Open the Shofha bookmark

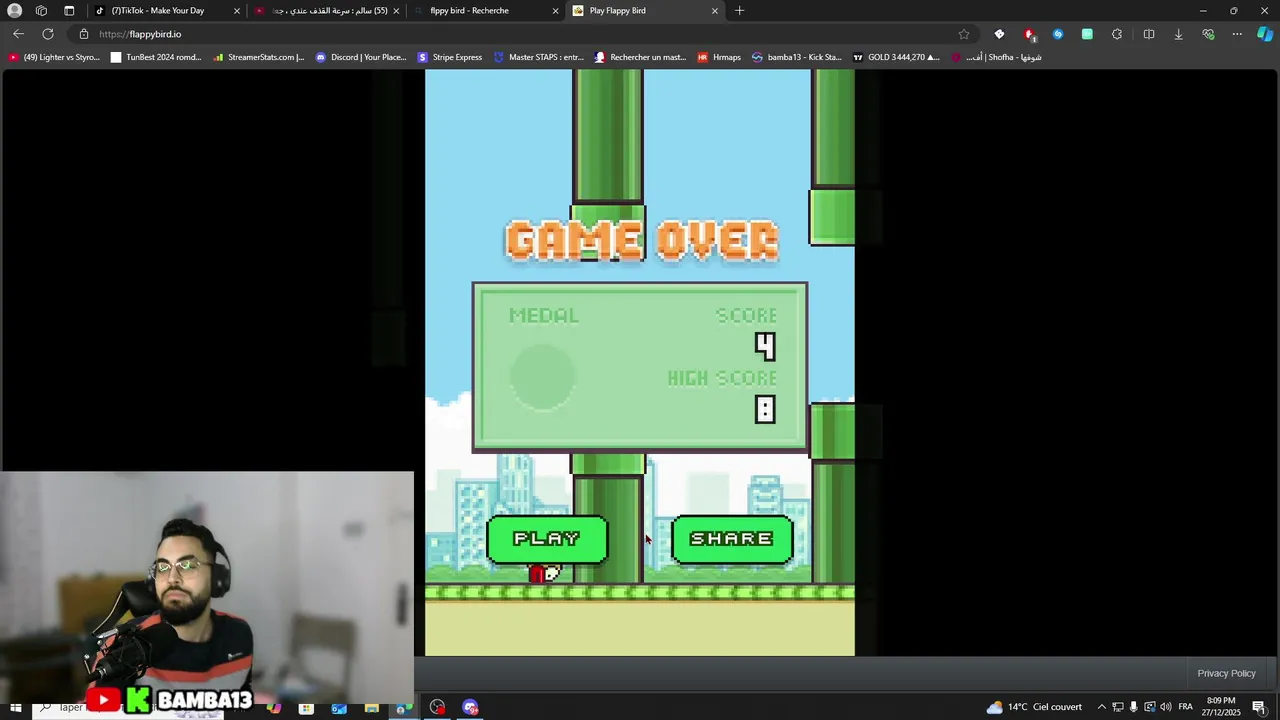coord(996,57)
